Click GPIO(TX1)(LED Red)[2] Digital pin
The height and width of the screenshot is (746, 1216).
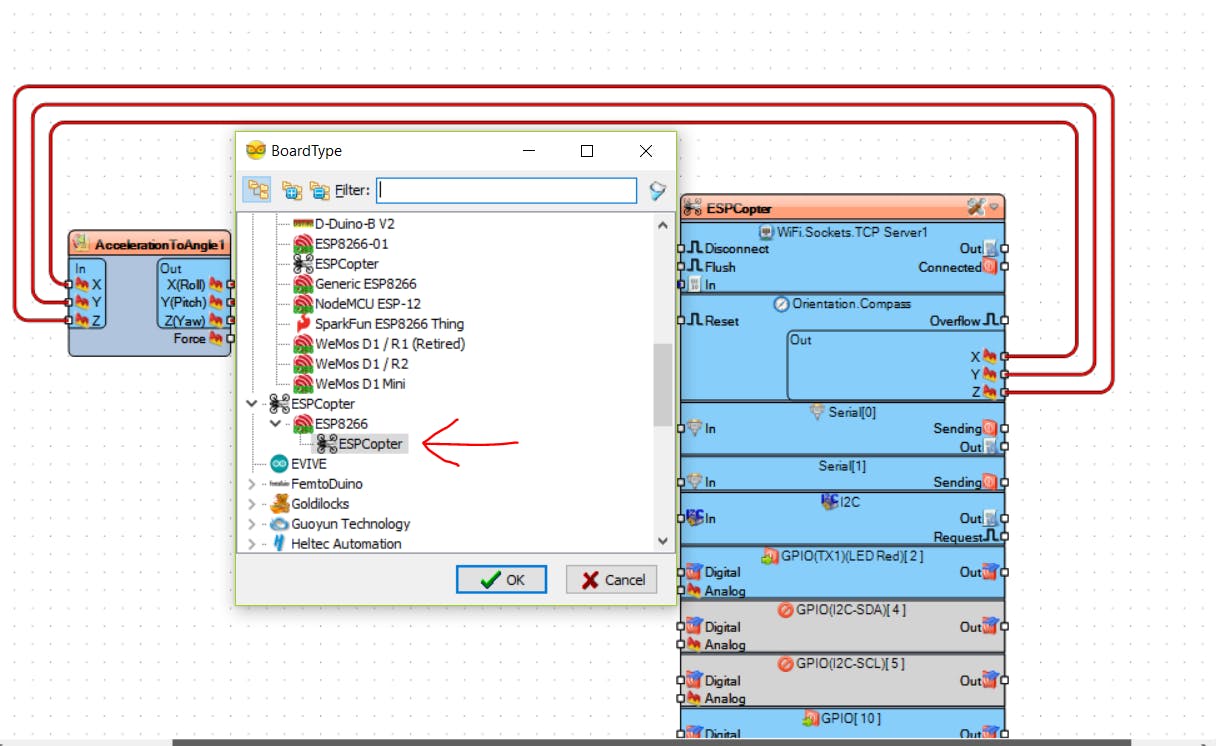coord(681,573)
